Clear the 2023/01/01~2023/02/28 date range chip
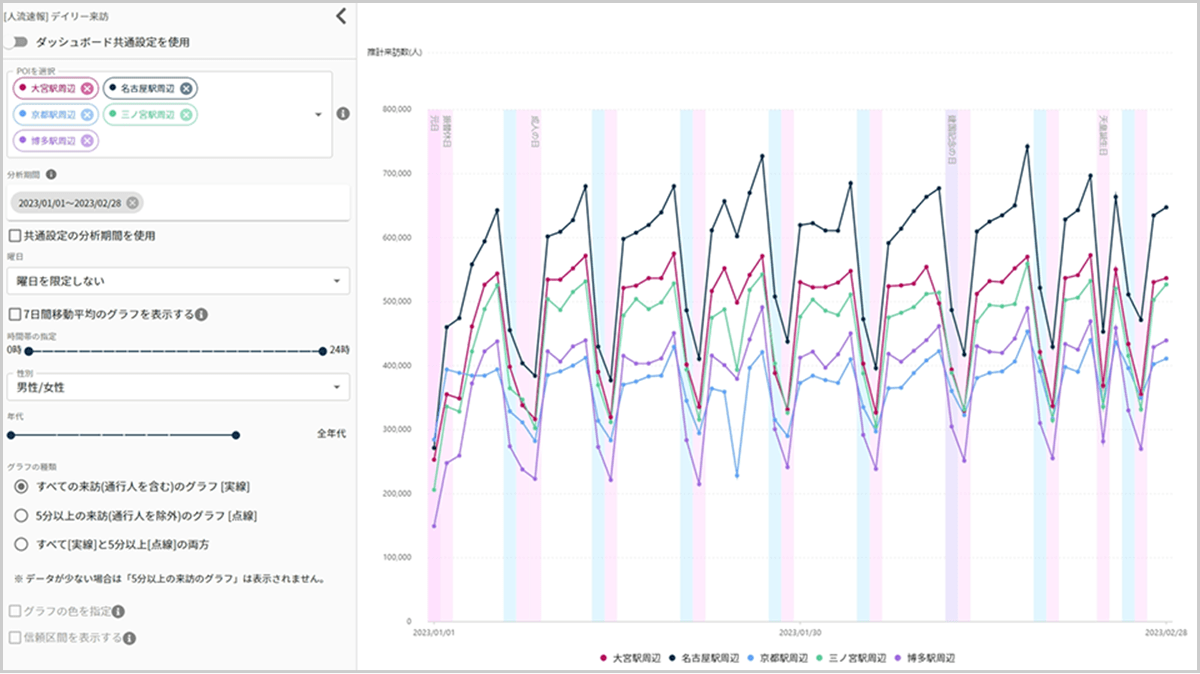The width and height of the screenshot is (1200, 674). coord(132,203)
